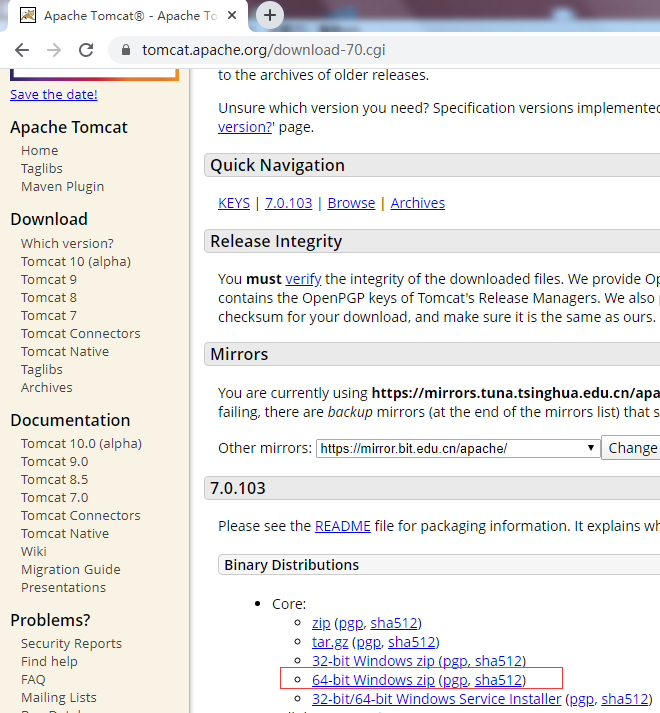Image resolution: width=660 pixels, height=713 pixels.
Task: Open Tomcat Connectors under Download
Action: [81, 333]
